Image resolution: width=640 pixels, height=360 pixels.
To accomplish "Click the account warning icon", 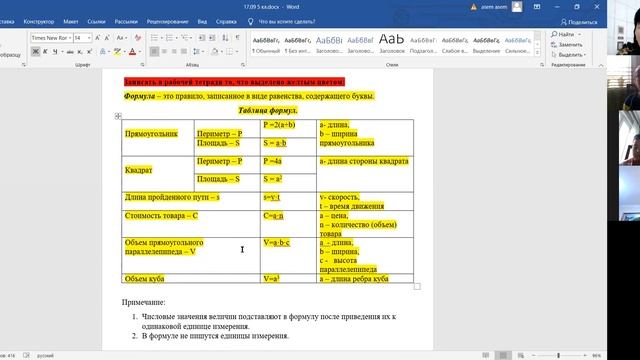I will pyautogui.click(x=473, y=7).
